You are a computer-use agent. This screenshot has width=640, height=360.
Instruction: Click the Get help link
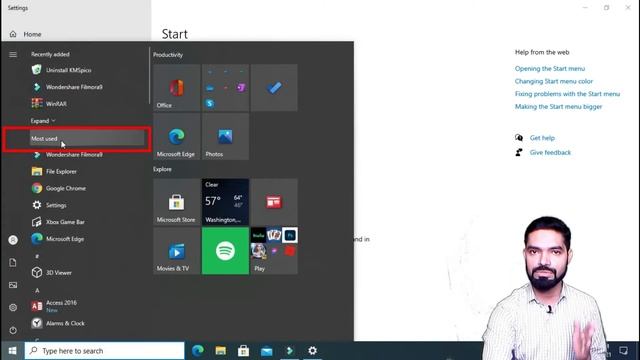point(542,138)
